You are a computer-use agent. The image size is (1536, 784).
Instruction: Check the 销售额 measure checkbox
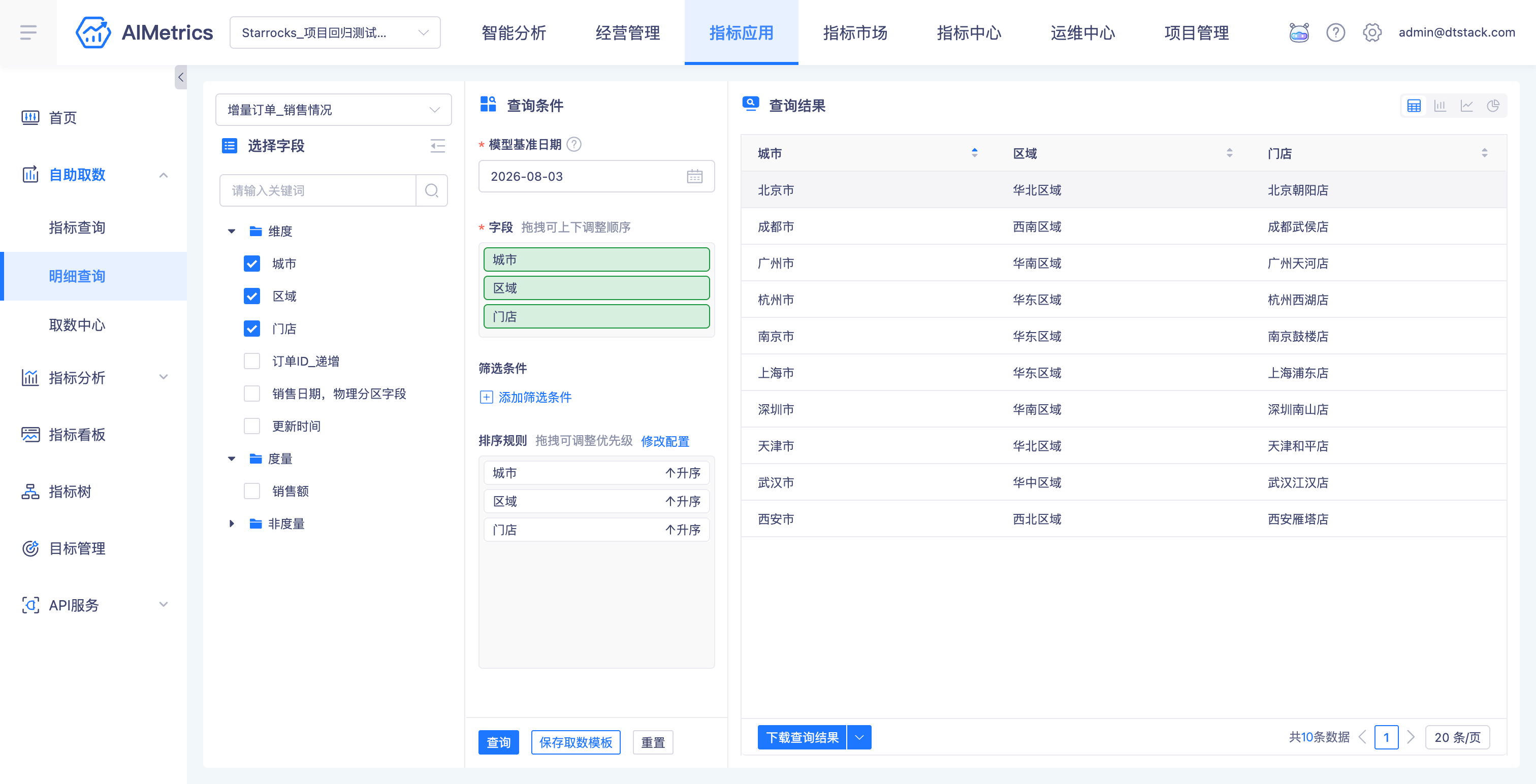click(252, 491)
